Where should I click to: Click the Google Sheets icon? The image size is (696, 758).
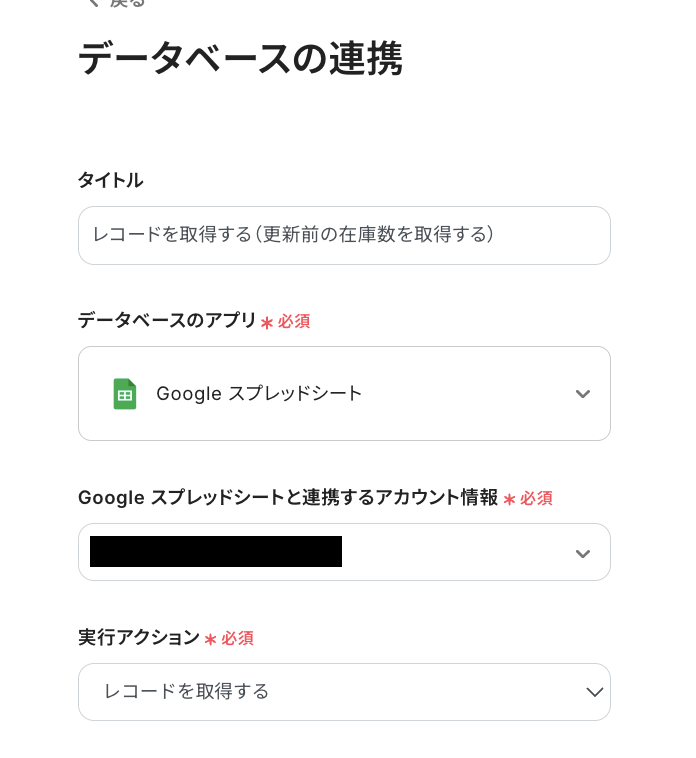pos(124,394)
